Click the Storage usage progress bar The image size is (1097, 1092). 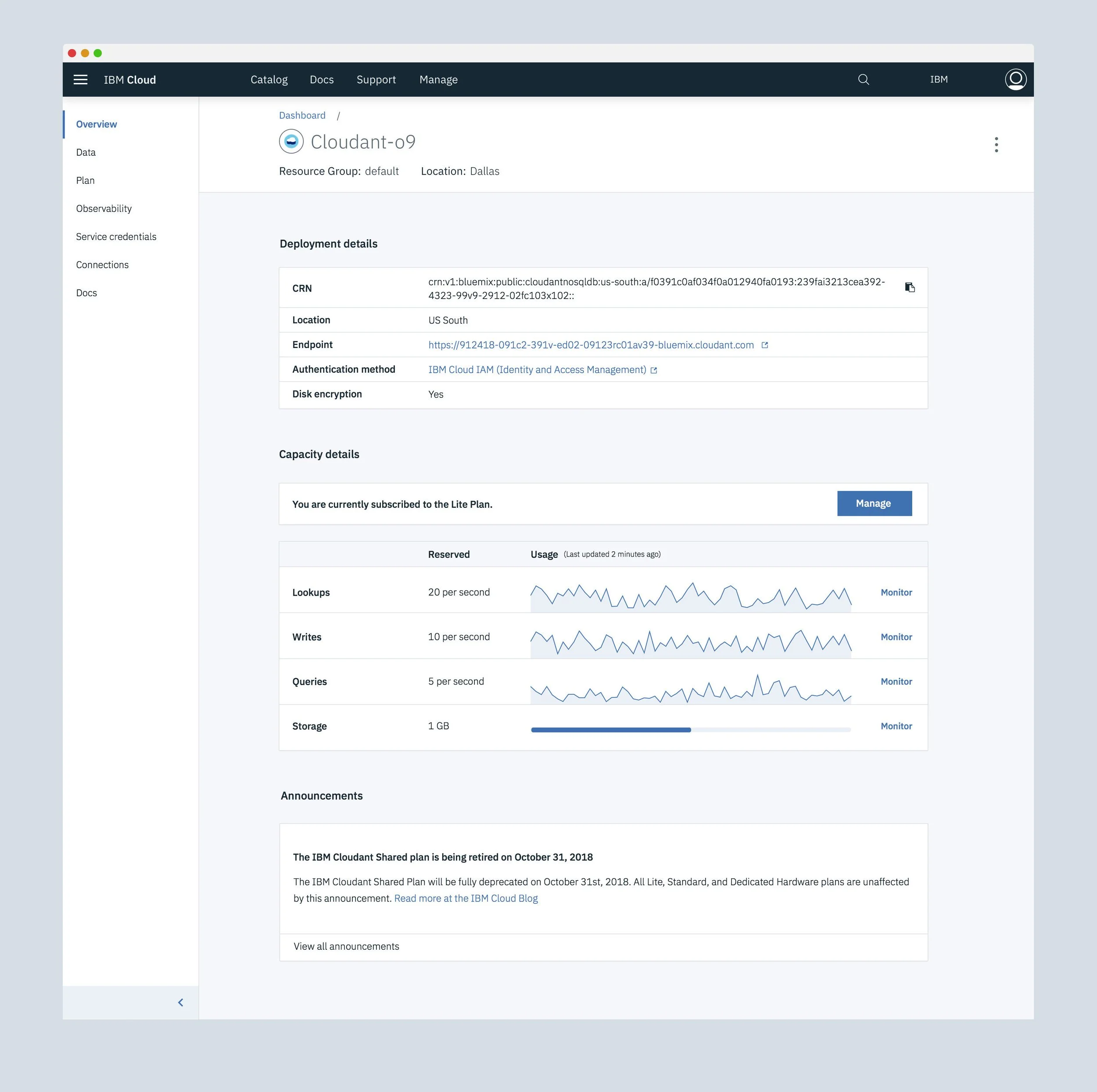690,730
